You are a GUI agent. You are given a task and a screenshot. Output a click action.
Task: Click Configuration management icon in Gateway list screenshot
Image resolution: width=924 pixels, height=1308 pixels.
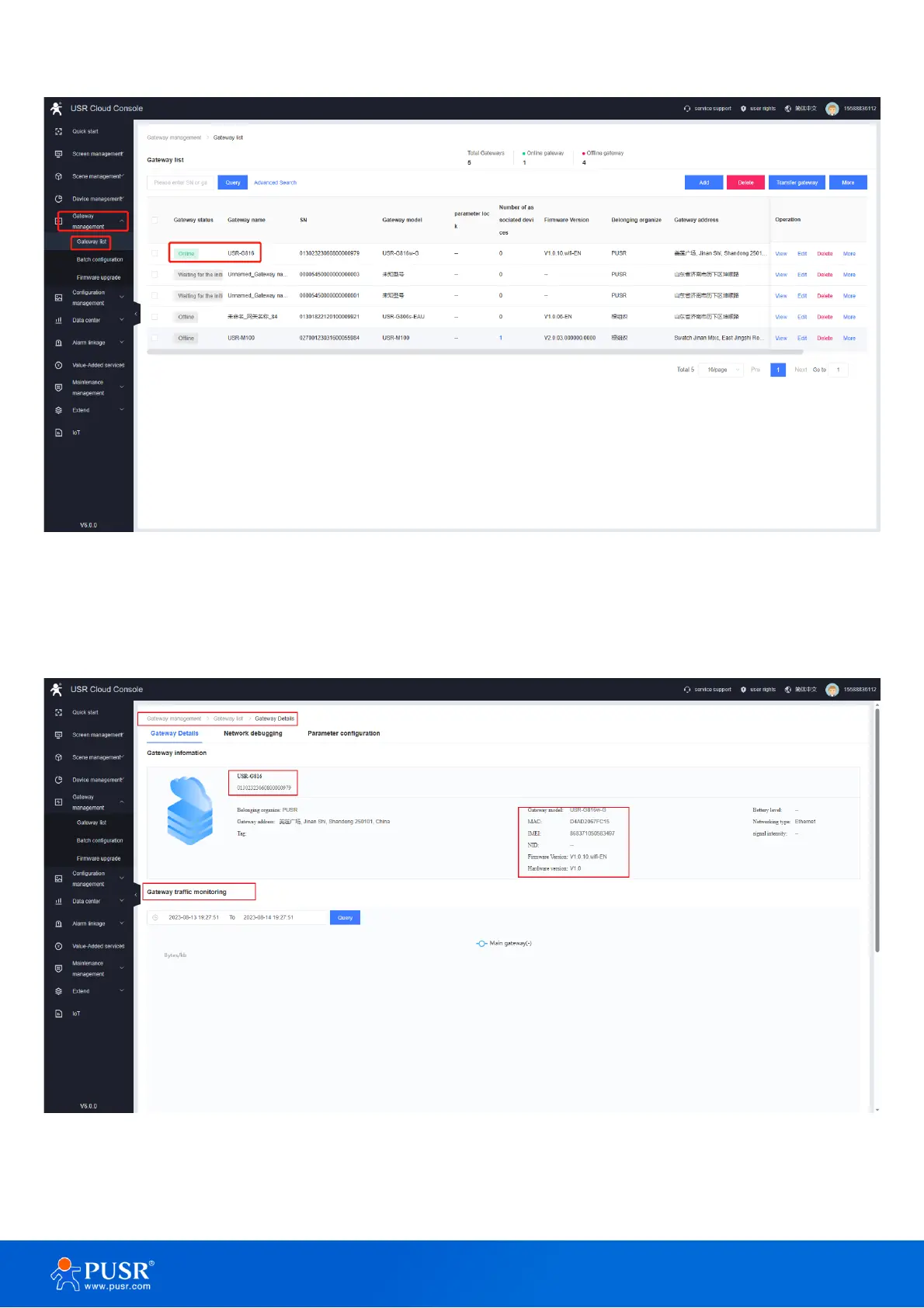(58, 297)
